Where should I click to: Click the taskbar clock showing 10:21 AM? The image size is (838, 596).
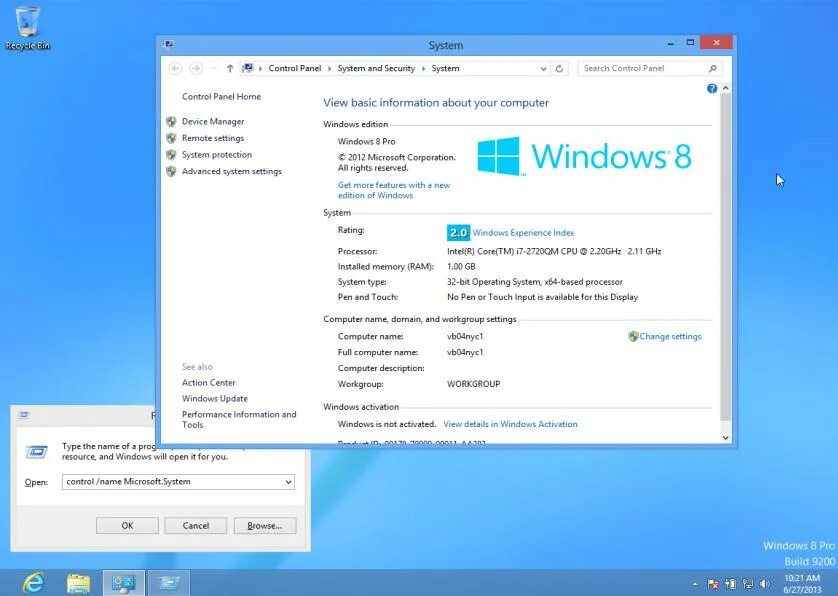(x=802, y=583)
